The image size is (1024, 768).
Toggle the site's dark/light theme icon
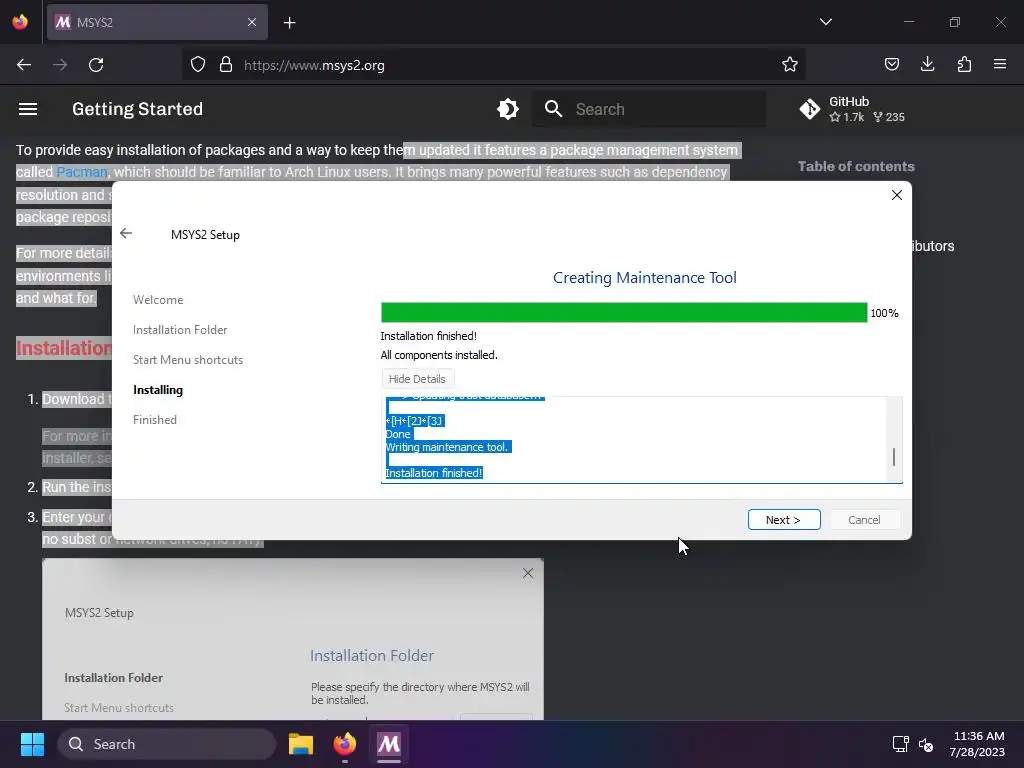tap(507, 109)
